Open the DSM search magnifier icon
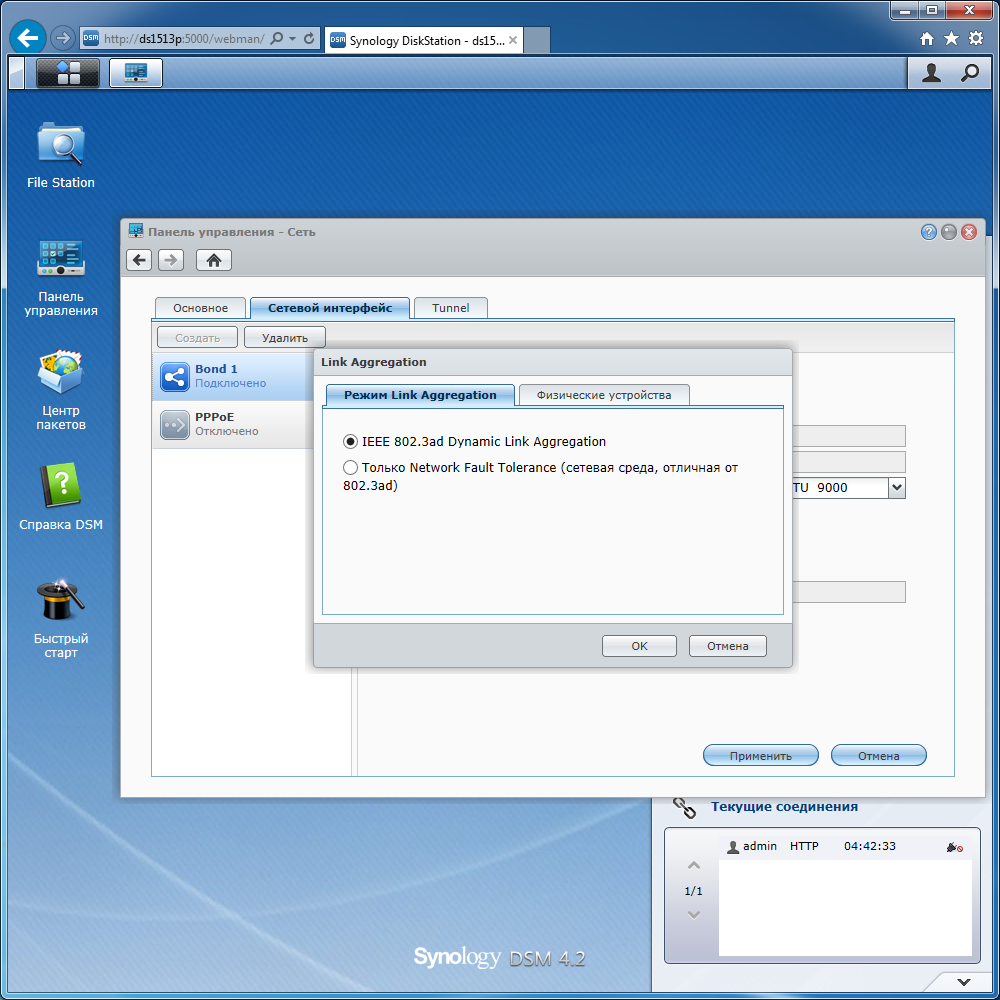Screen dimensions: 1000x1000 point(969,73)
